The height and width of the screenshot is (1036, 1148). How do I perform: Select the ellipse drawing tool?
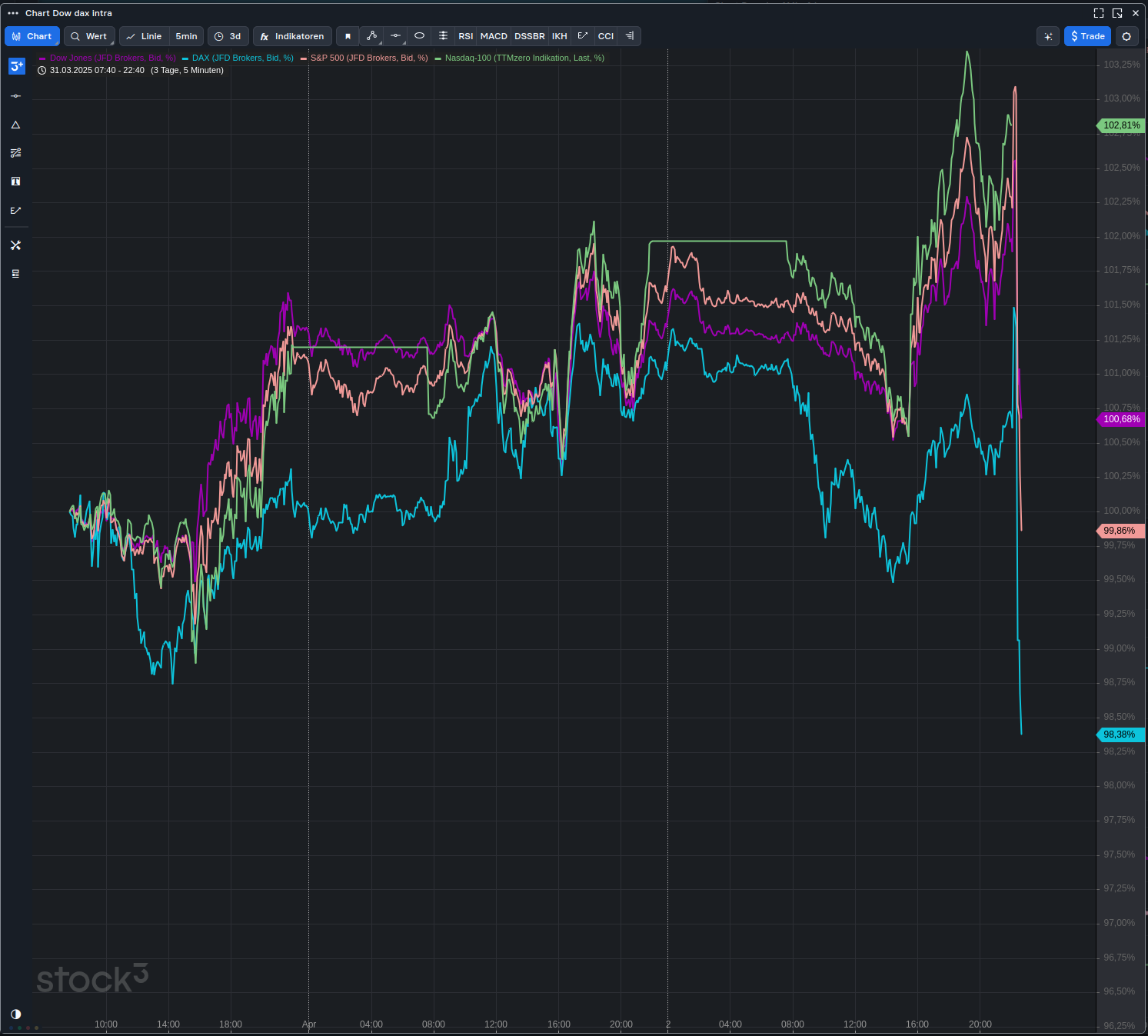tap(419, 36)
